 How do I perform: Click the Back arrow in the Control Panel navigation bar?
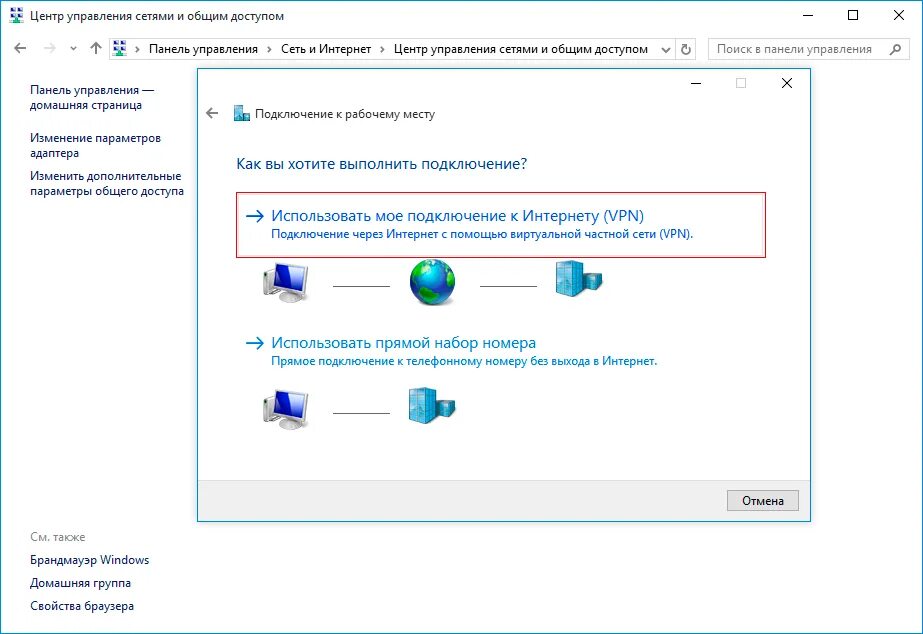[x=20, y=49]
